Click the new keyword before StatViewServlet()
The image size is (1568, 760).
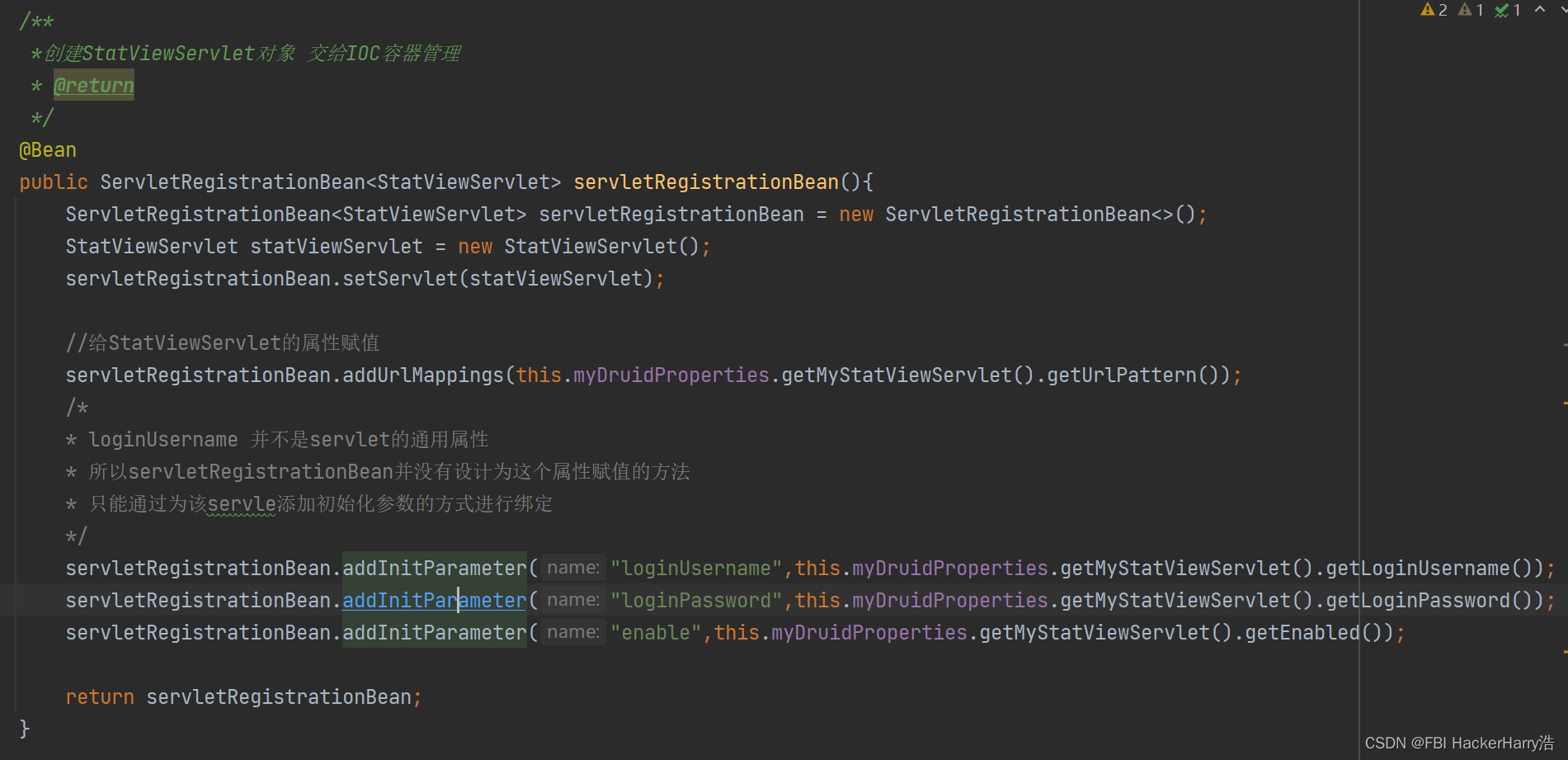[475, 247]
